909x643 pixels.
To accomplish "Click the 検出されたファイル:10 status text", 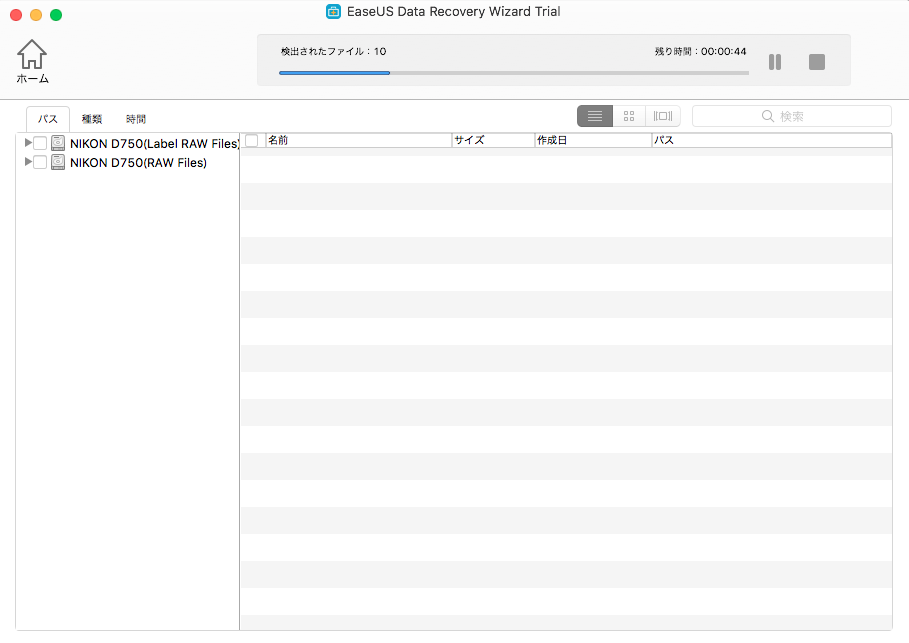I will 333,52.
